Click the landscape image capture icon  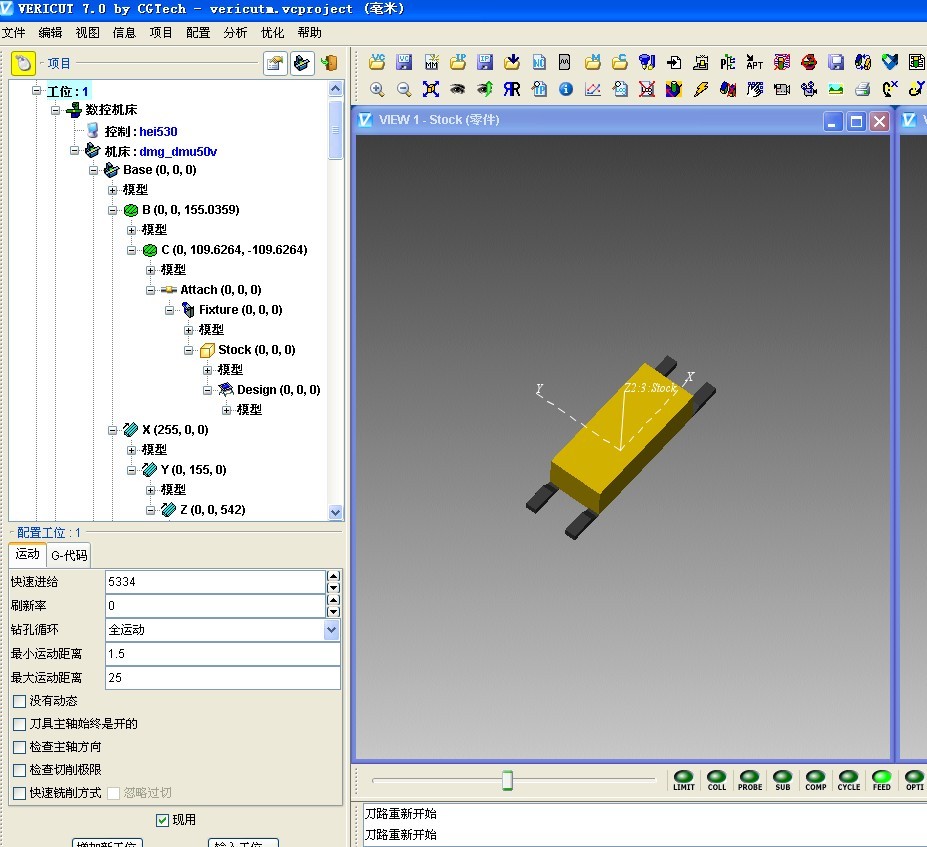835,89
